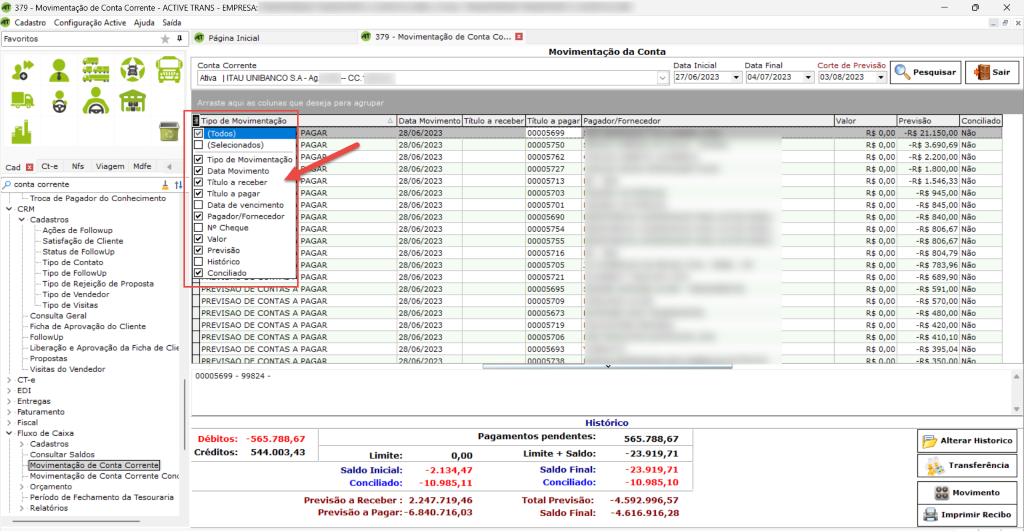Expand the Orçamento tree node
Image resolution: width=1024 pixels, height=531 pixels.
coord(22,487)
